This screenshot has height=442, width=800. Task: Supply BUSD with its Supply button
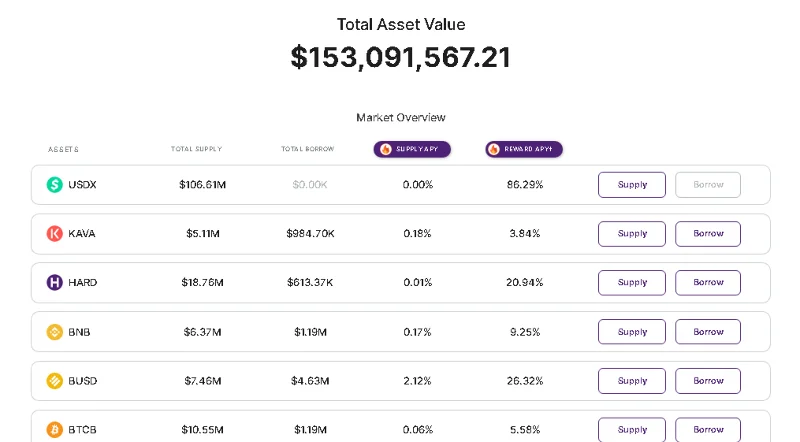632,381
